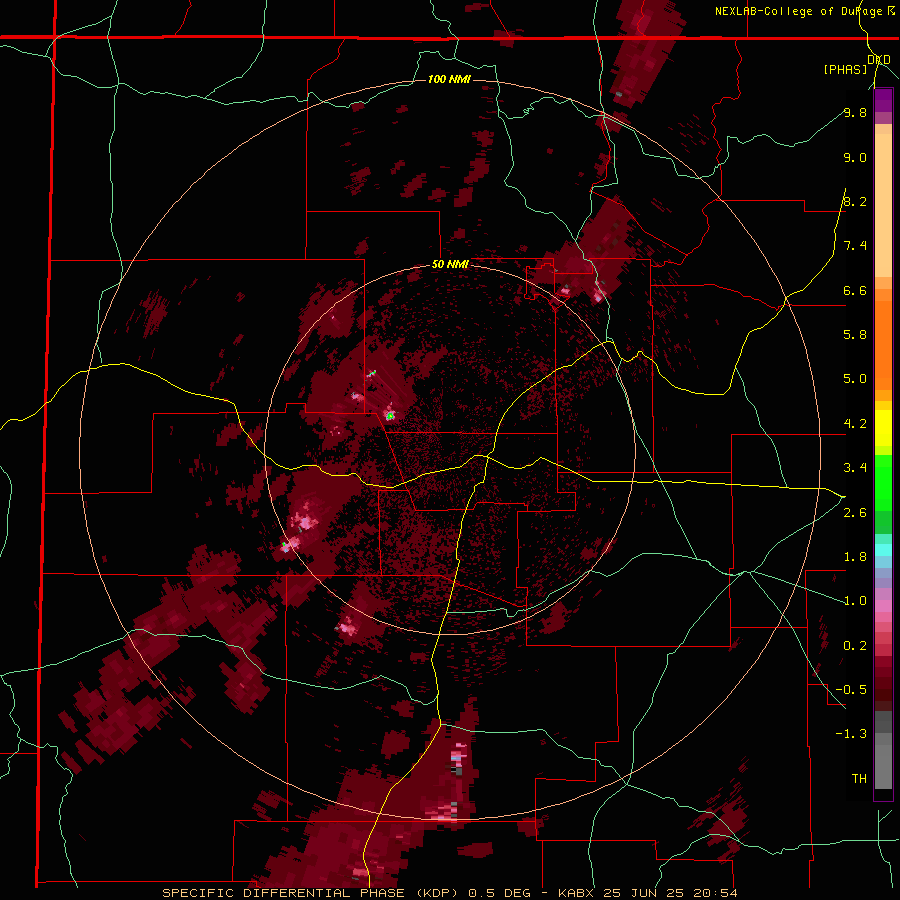Select the 50 NMI range ring label
This screenshot has width=900, height=900.
tap(450, 265)
